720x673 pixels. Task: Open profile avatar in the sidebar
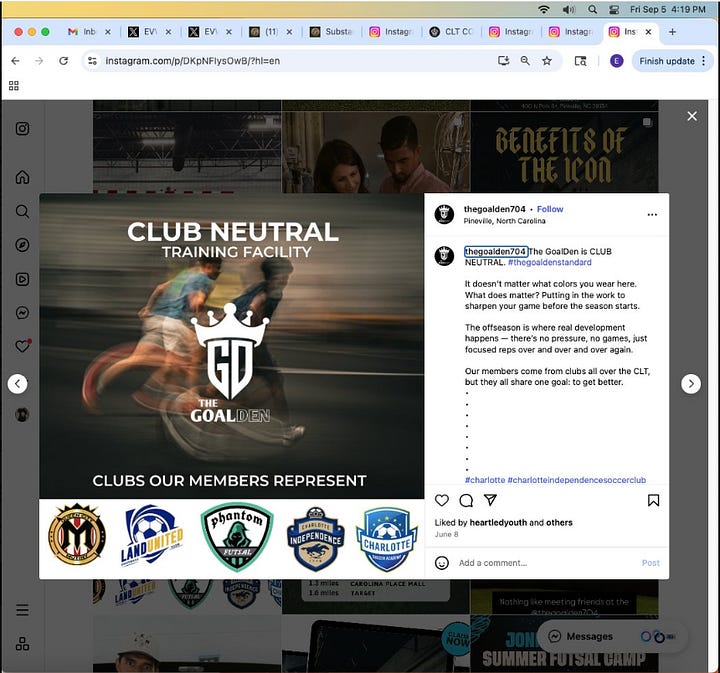[x=22, y=415]
